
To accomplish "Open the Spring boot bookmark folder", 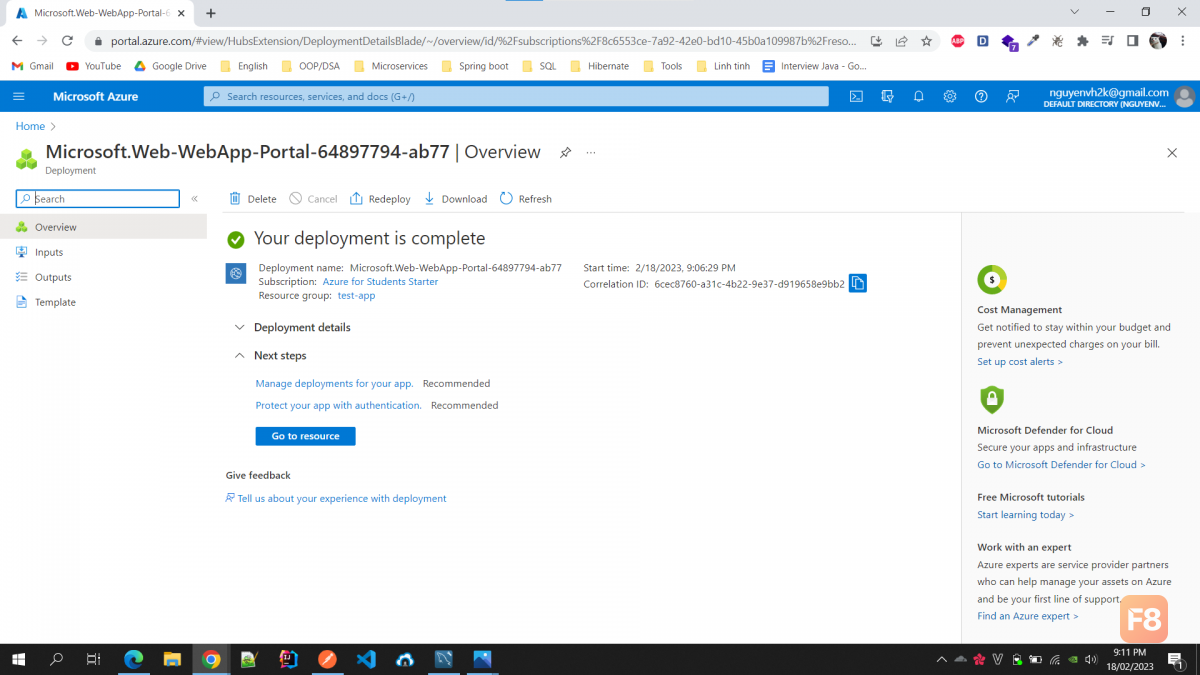I will click(x=474, y=66).
